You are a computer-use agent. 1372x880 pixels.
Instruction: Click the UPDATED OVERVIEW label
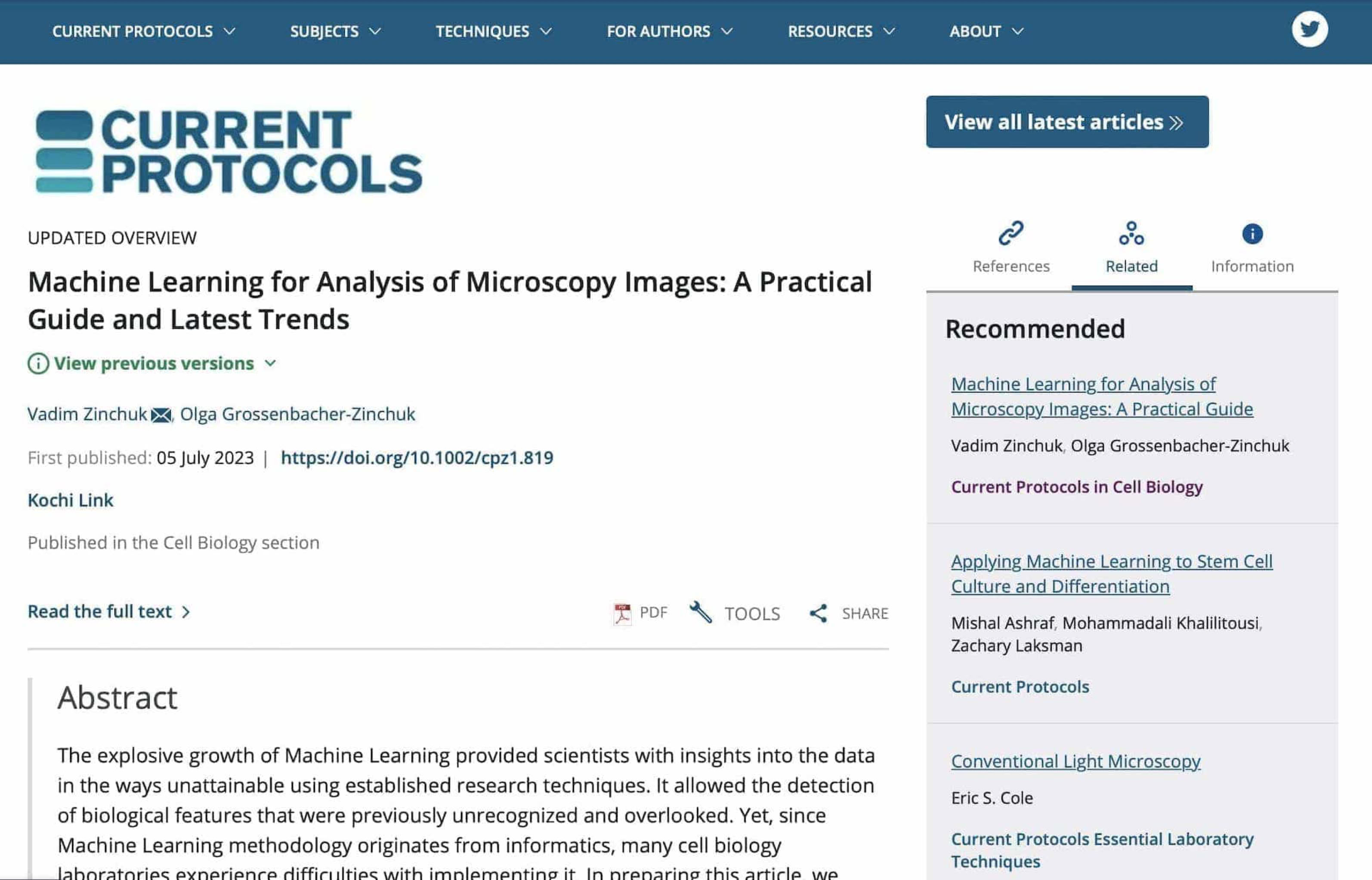click(x=112, y=238)
